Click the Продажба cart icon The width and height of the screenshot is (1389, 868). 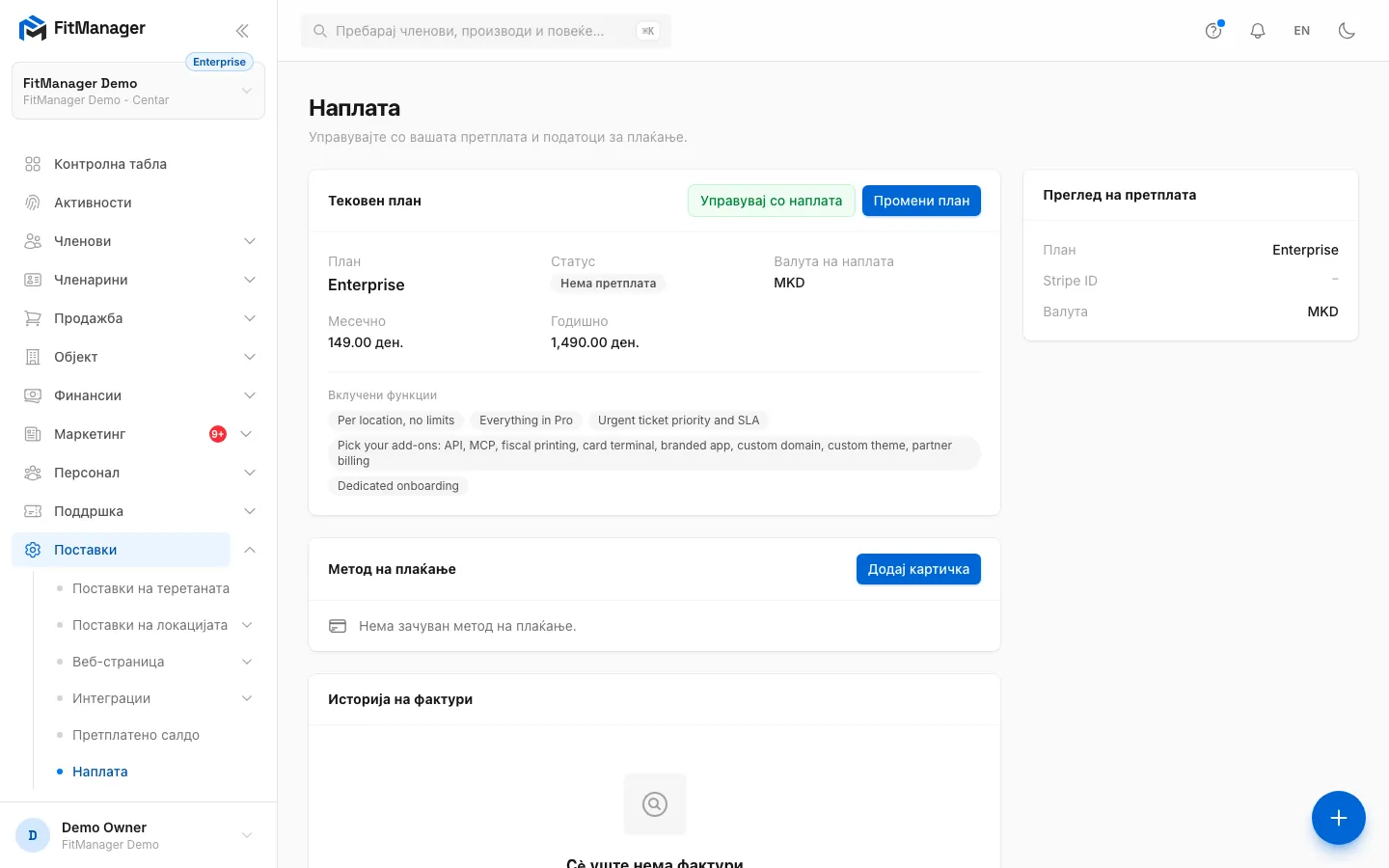[33, 318]
